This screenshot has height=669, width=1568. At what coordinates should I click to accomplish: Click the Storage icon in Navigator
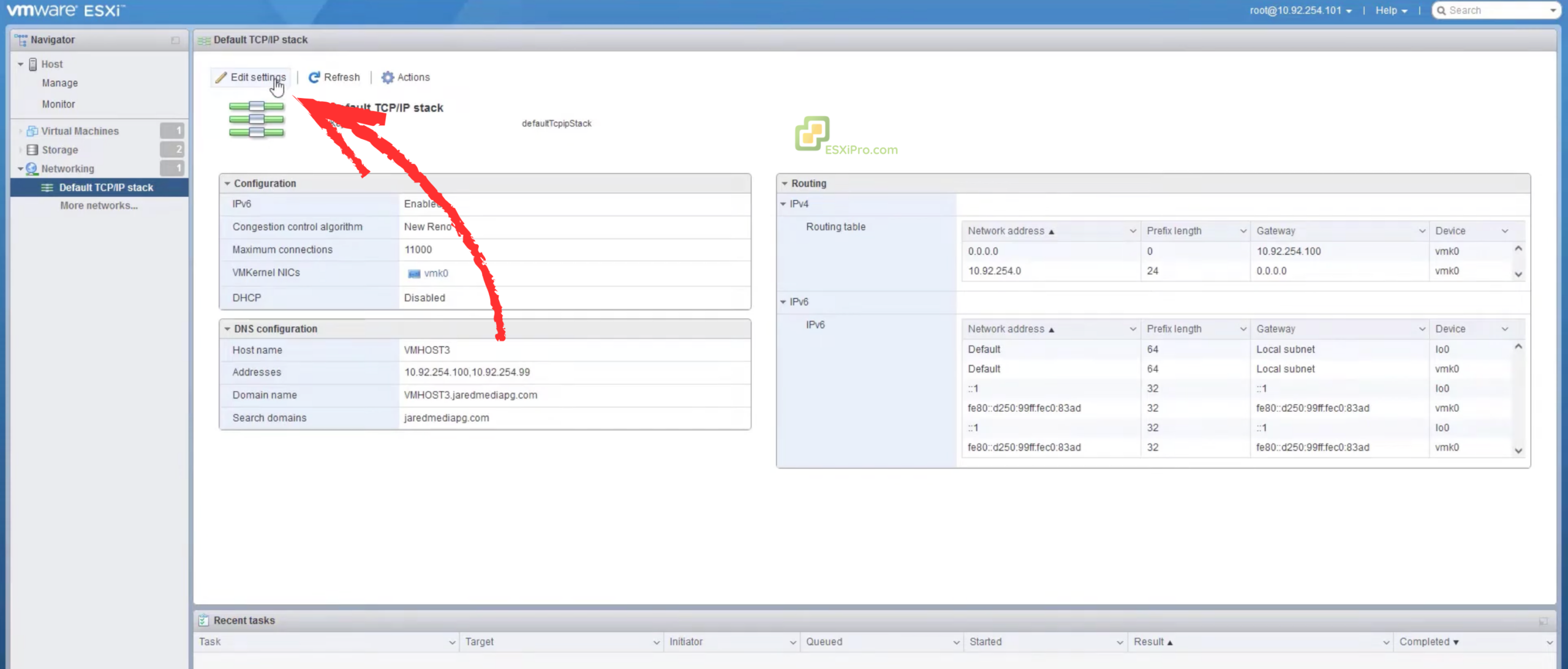tap(32, 150)
